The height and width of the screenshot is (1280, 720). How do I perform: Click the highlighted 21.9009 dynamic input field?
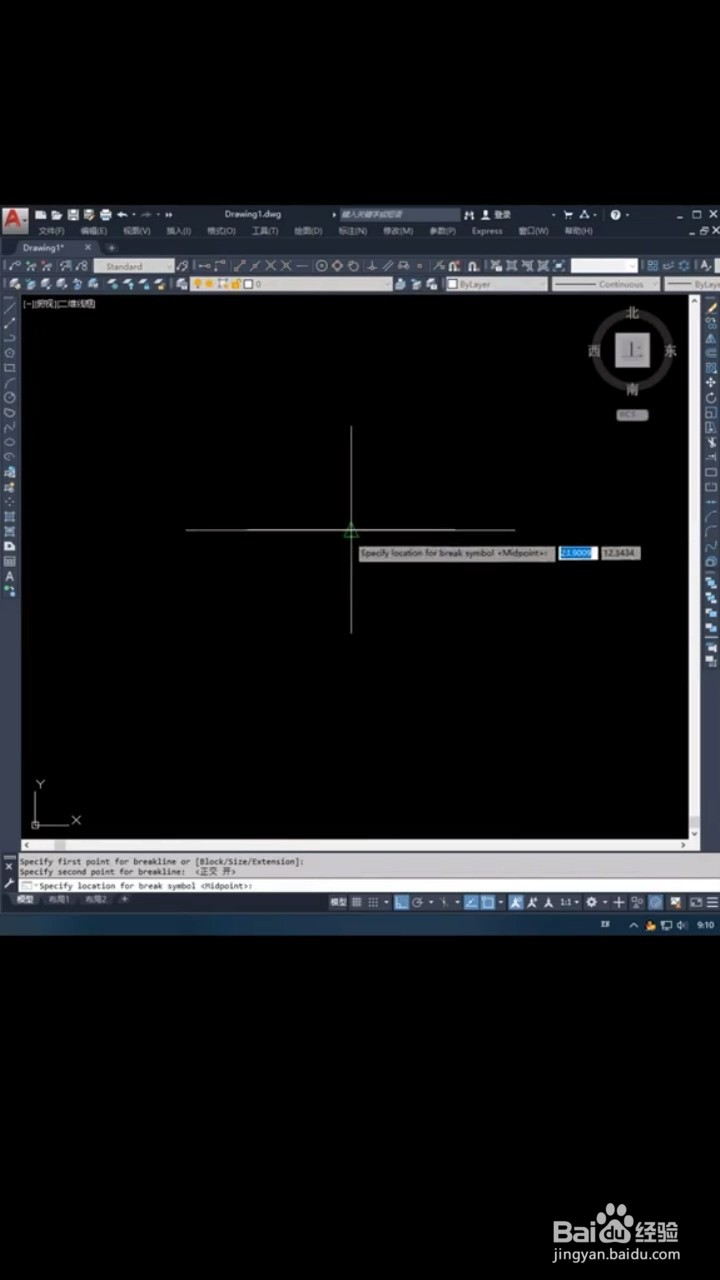coord(578,552)
